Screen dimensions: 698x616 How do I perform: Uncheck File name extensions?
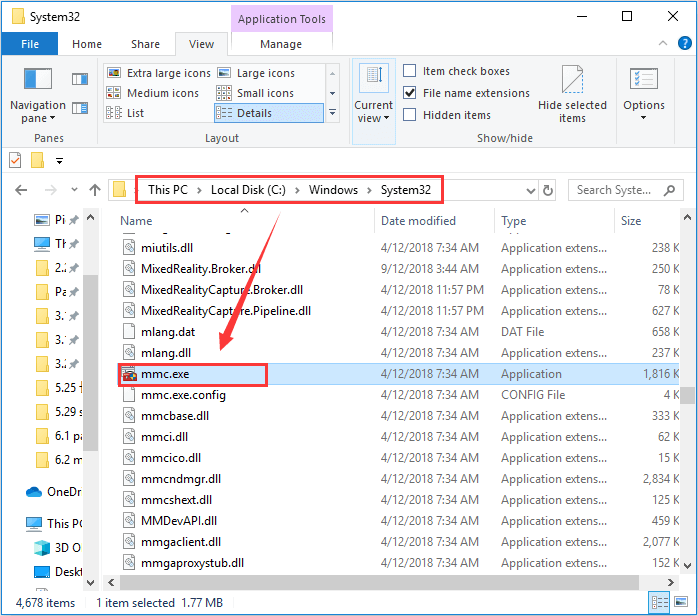pyautogui.click(x=410, y=93)
